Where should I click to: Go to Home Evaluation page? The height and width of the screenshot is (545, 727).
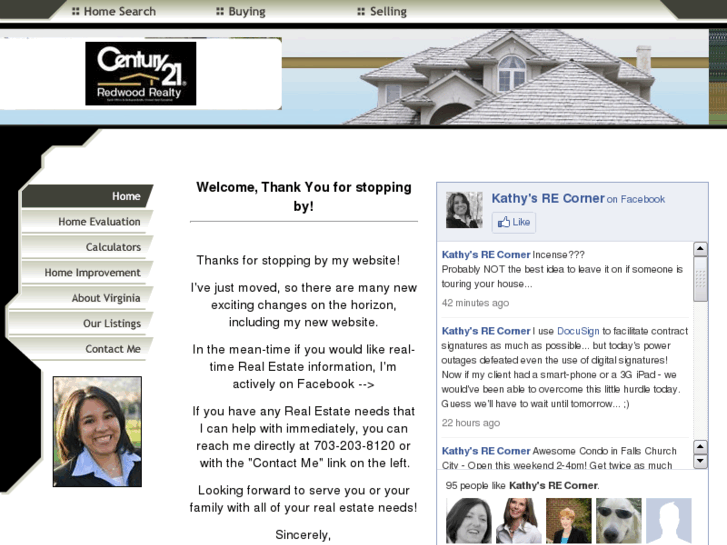pyautogui.click(x=87, y=221)
